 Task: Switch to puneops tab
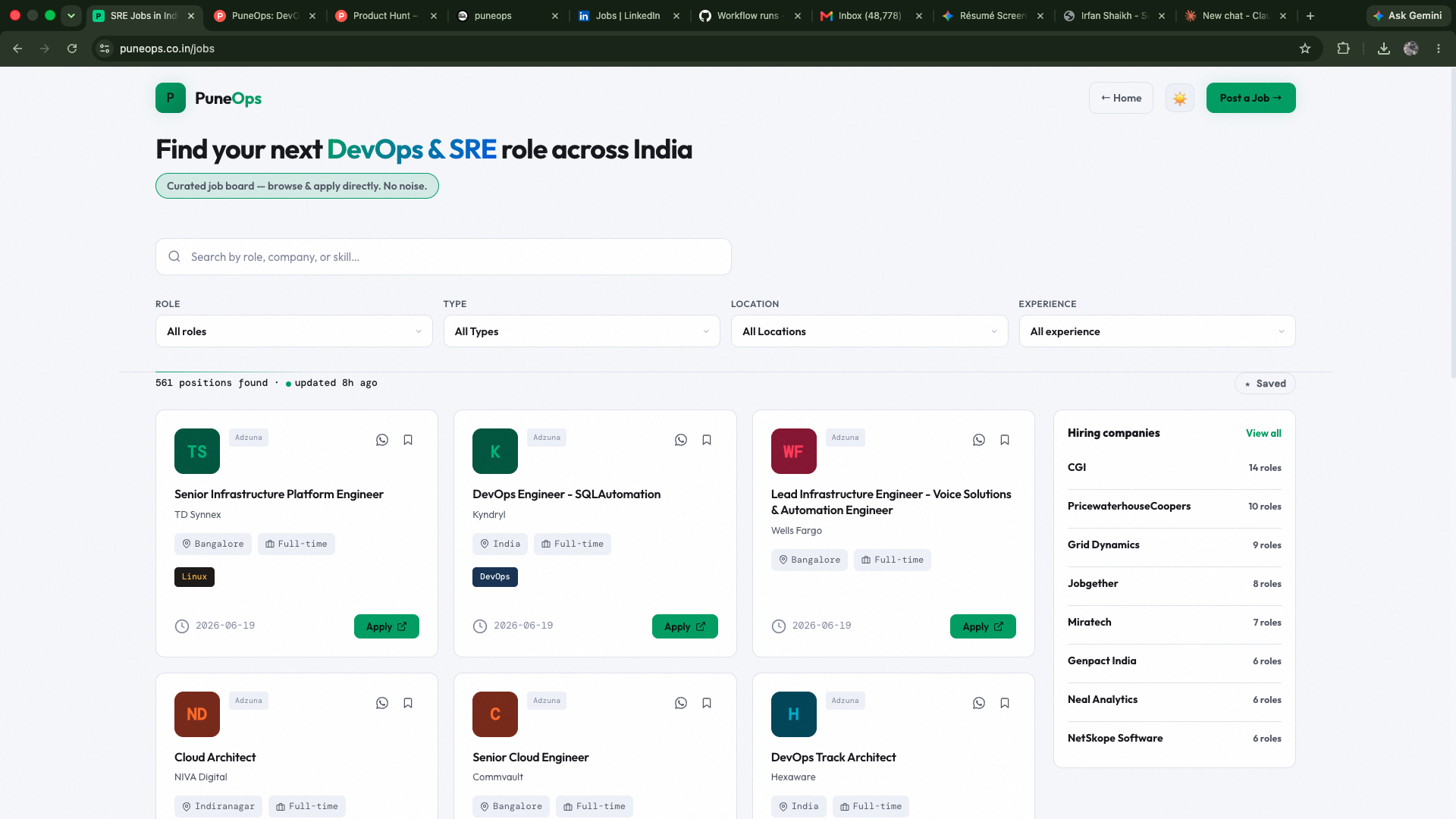pos(507,15)
